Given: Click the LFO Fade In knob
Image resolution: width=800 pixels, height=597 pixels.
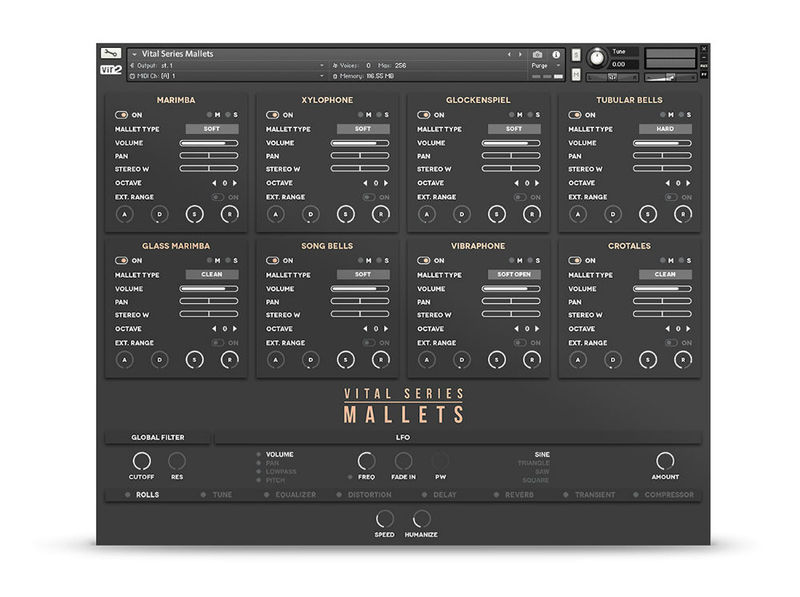Looking at the screenshot, I should coord(403,461).
